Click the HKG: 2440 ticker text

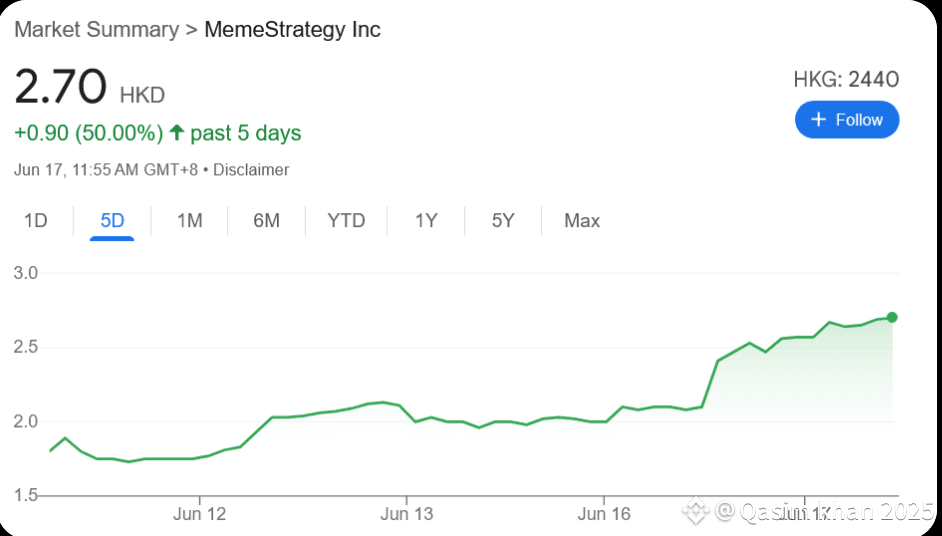(846, 80)
